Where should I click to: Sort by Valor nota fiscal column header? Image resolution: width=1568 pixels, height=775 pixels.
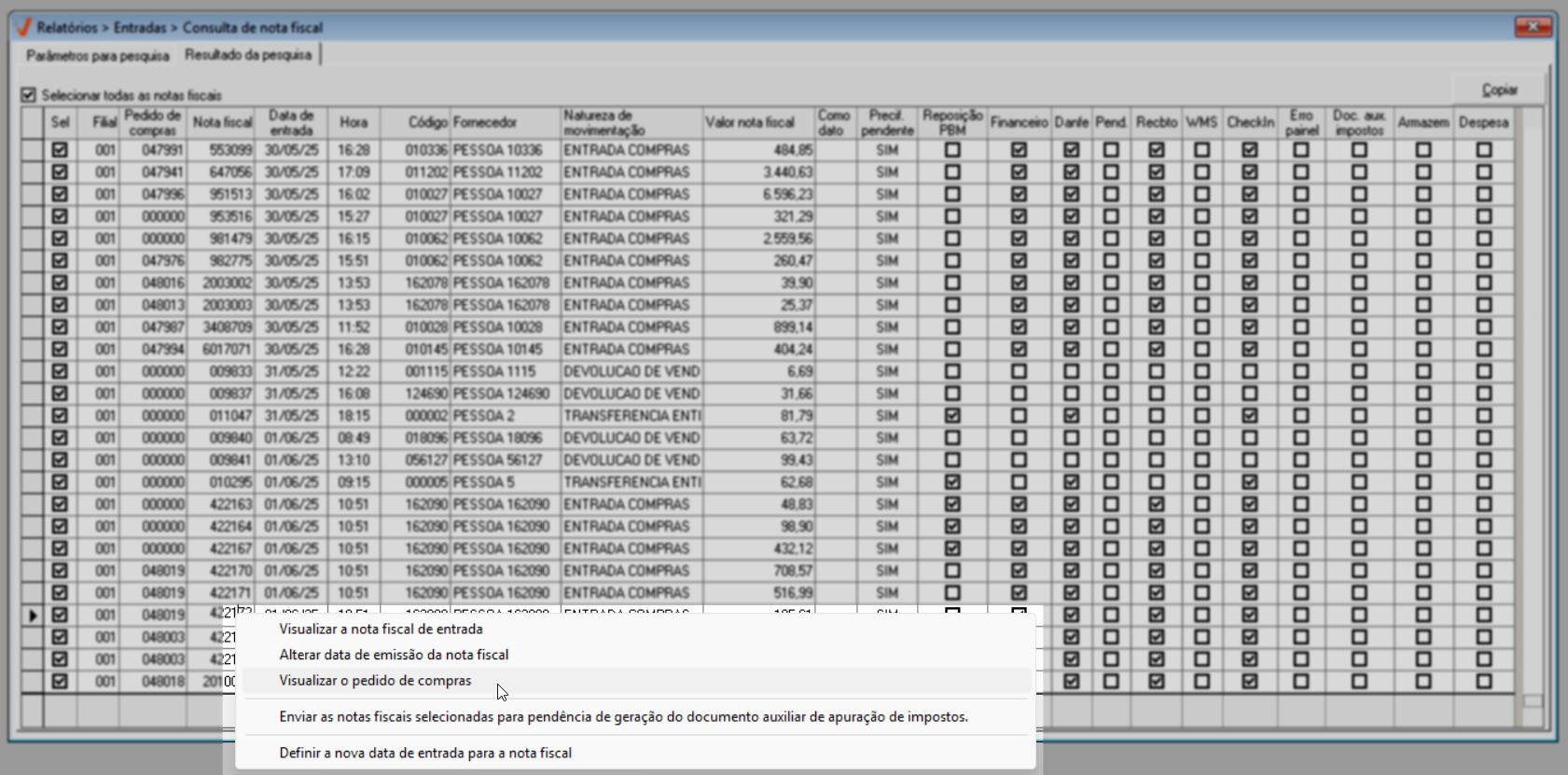point(750,123)
